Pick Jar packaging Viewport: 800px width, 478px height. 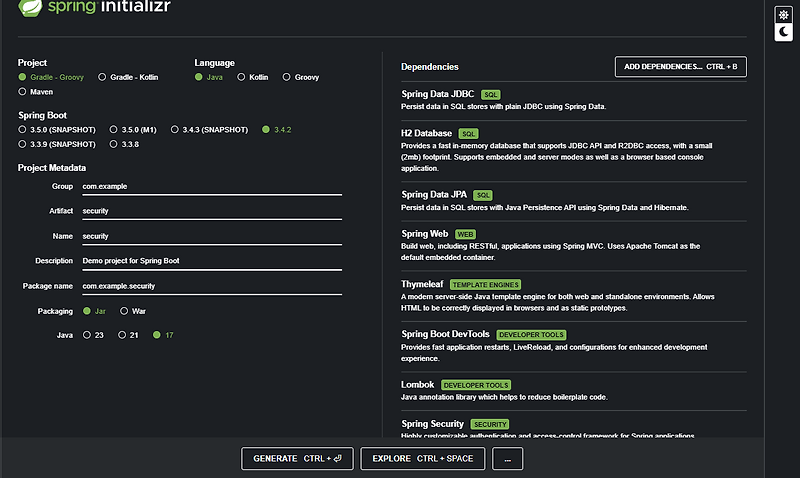coord(94,311)
